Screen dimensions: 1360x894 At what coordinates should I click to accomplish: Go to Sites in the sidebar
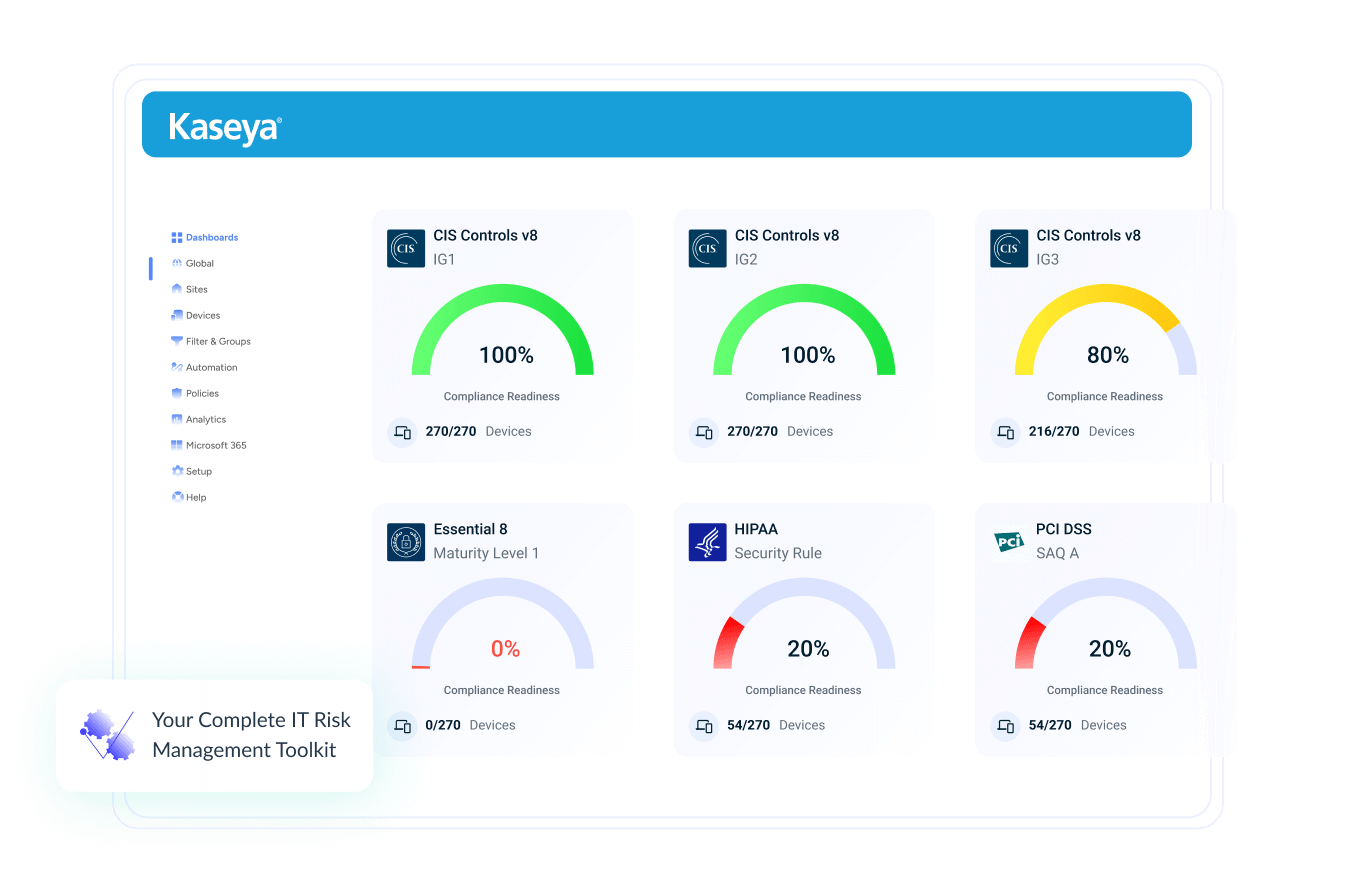(x=190, y=290)
